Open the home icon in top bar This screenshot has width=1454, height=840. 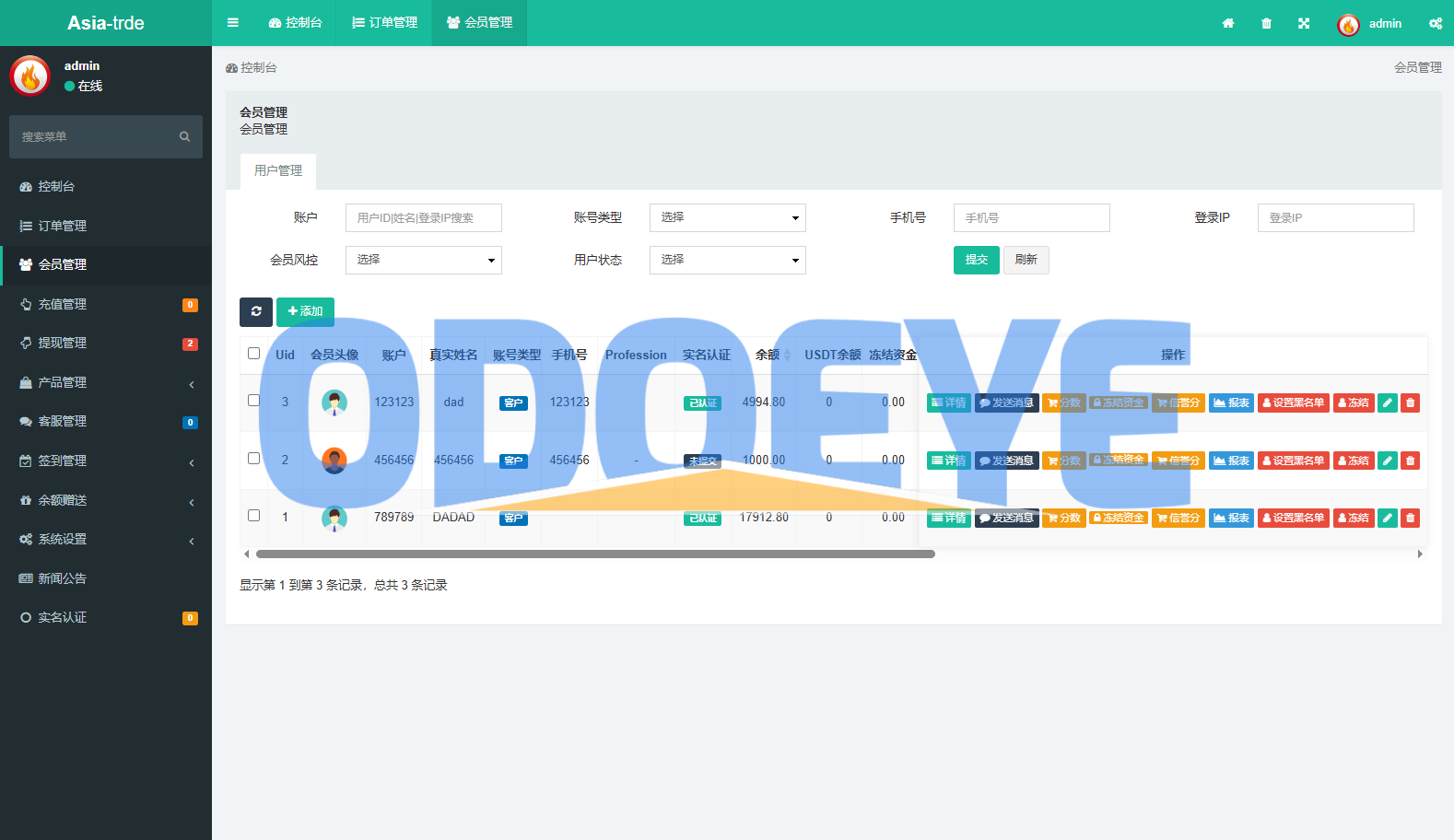coord(1228,23)
